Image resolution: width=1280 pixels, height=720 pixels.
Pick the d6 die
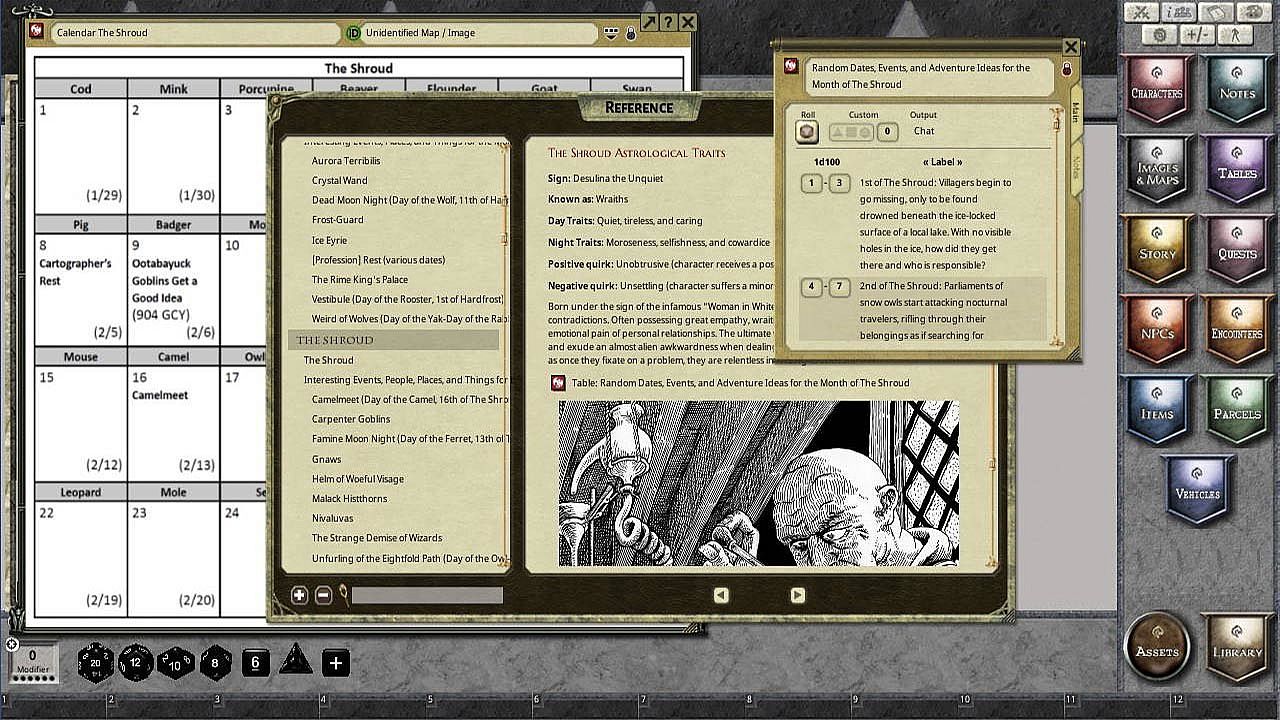(256, 662)
